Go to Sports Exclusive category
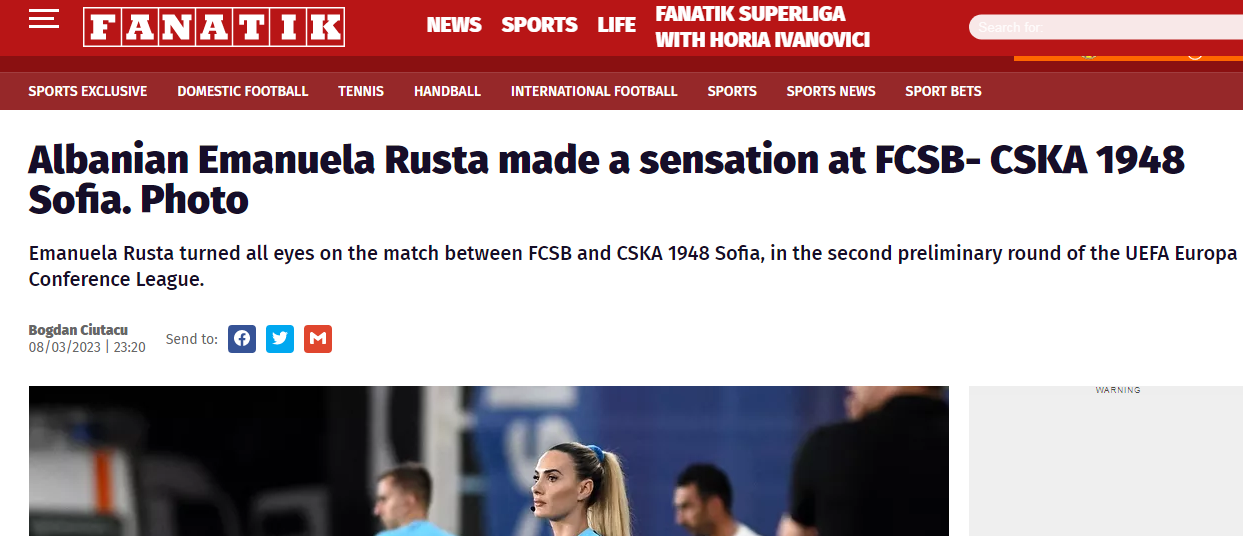Image resolution: width=1243 pixels, height=536 pixels. 88,91
